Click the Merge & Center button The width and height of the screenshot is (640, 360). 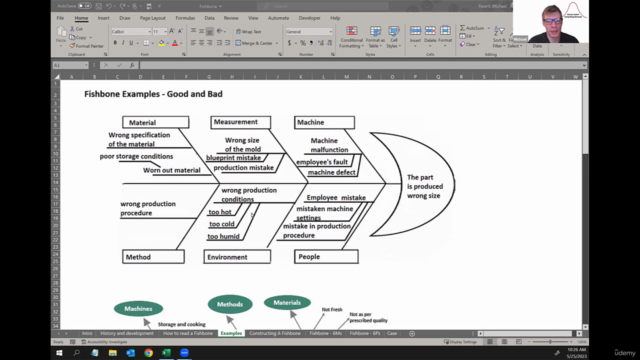[254, 43]
